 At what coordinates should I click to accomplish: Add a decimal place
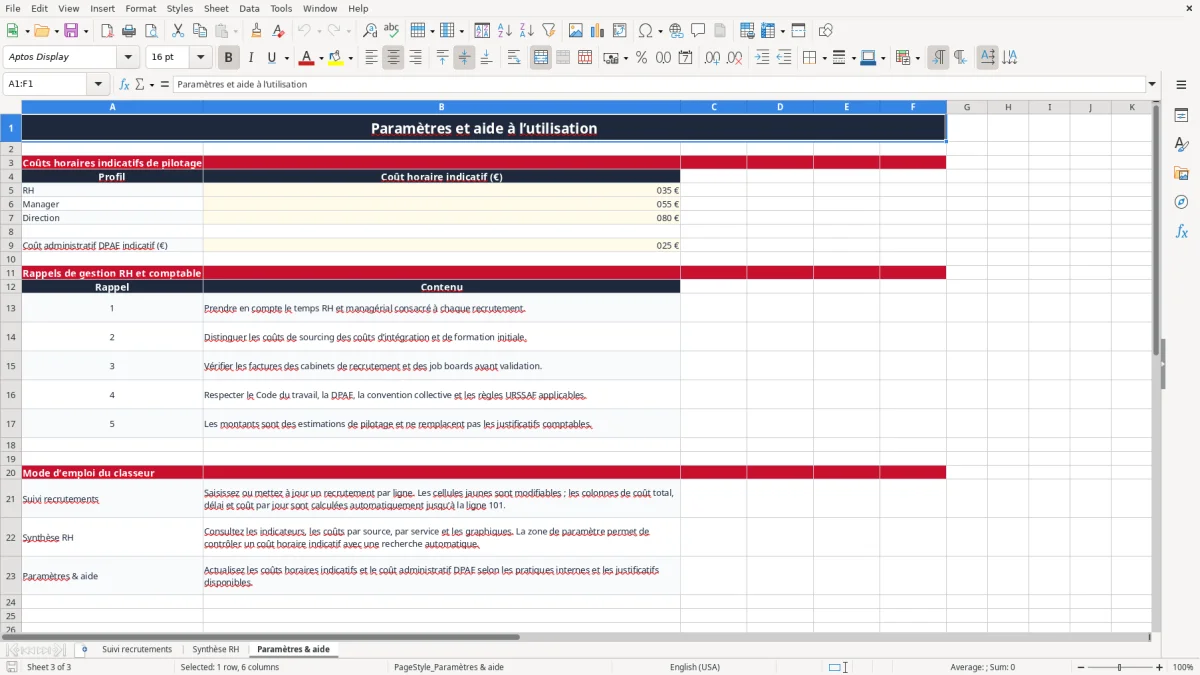click(x=710, y=58)
